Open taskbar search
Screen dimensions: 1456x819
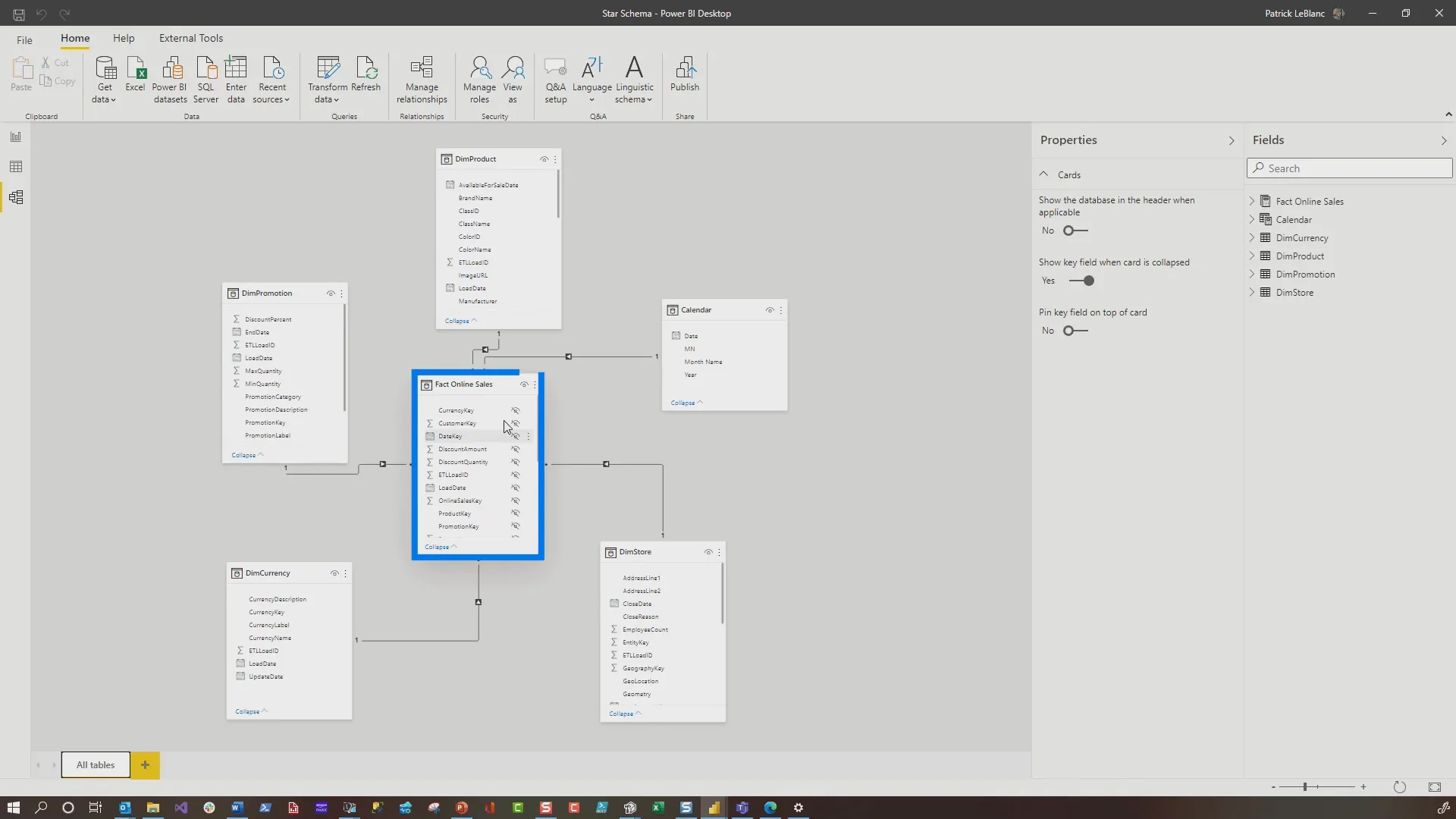(41, 808)
